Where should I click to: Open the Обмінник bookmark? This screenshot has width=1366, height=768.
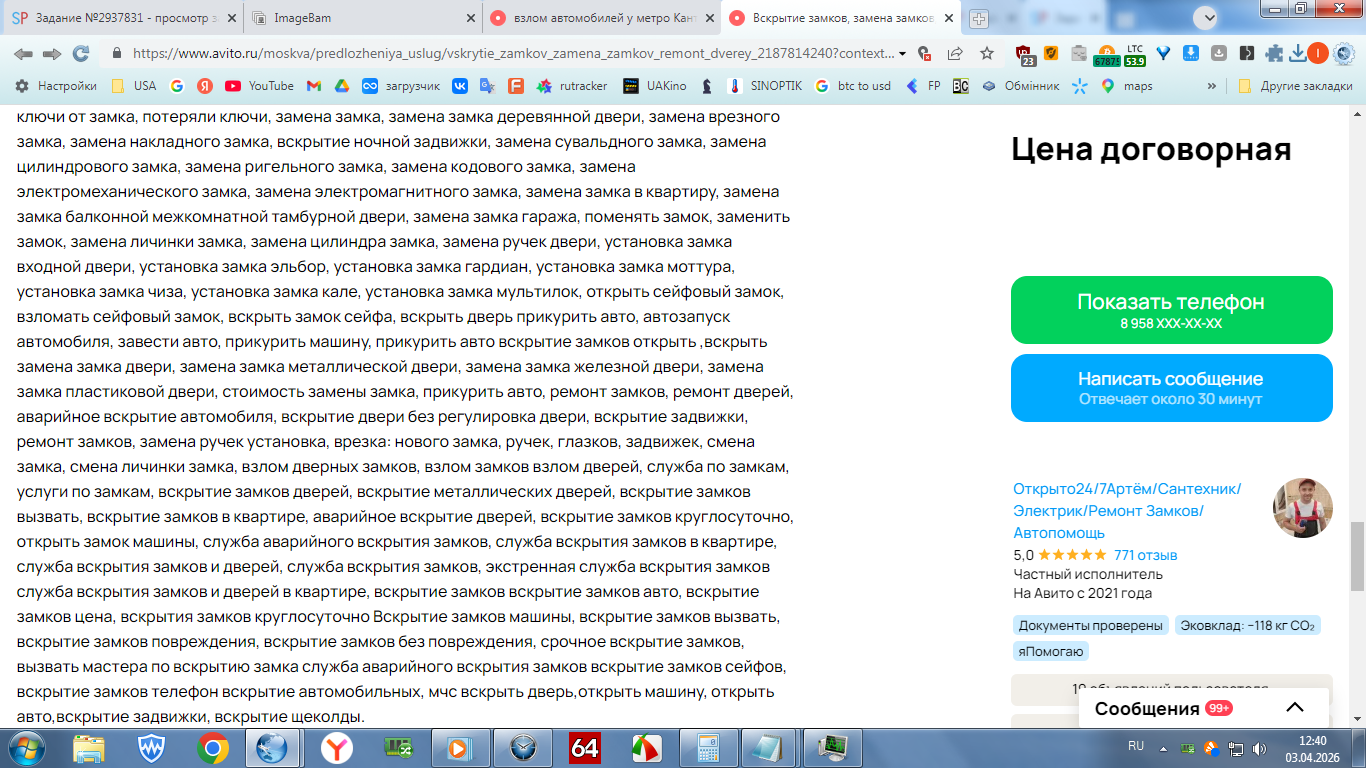tap(1019, 86)
